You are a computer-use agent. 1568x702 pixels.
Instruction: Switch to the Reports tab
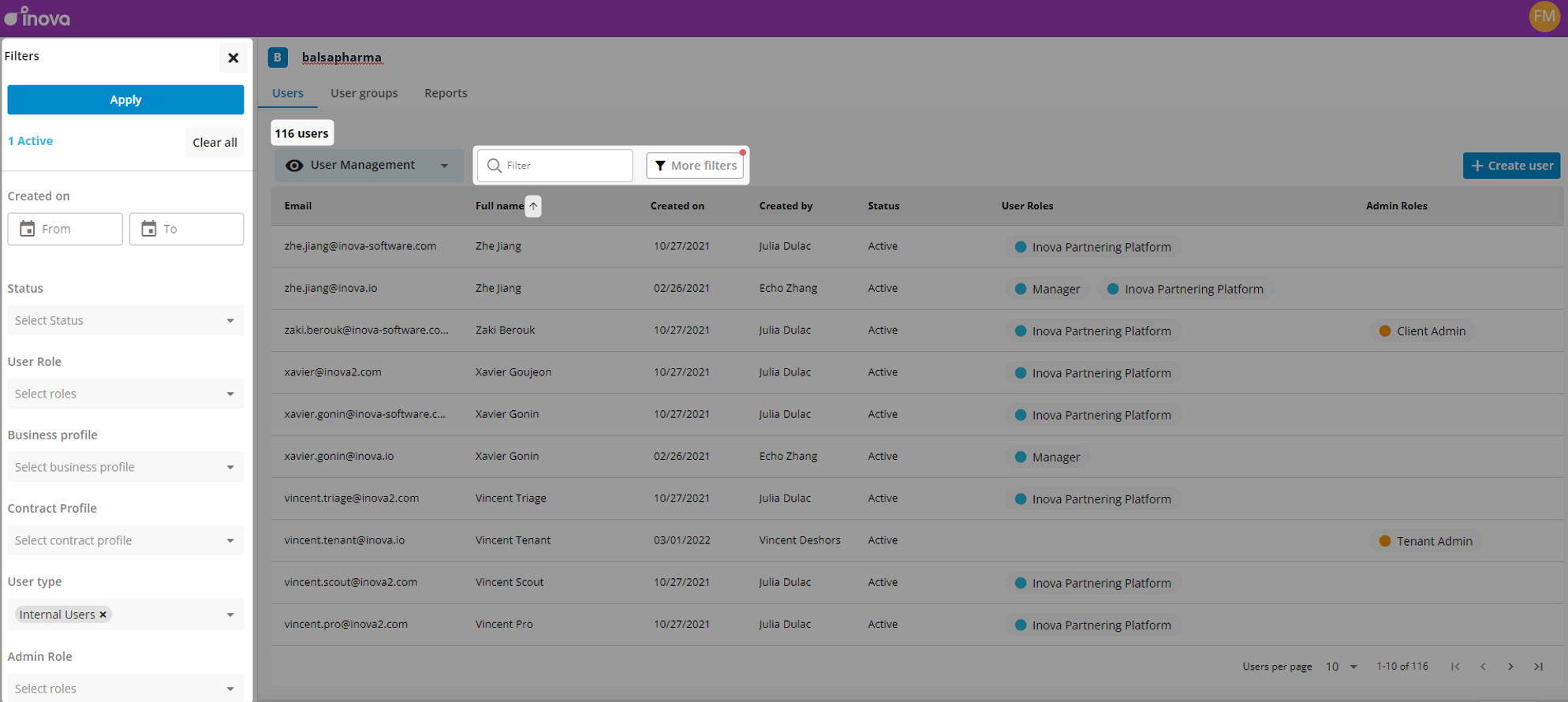point(446,93)
